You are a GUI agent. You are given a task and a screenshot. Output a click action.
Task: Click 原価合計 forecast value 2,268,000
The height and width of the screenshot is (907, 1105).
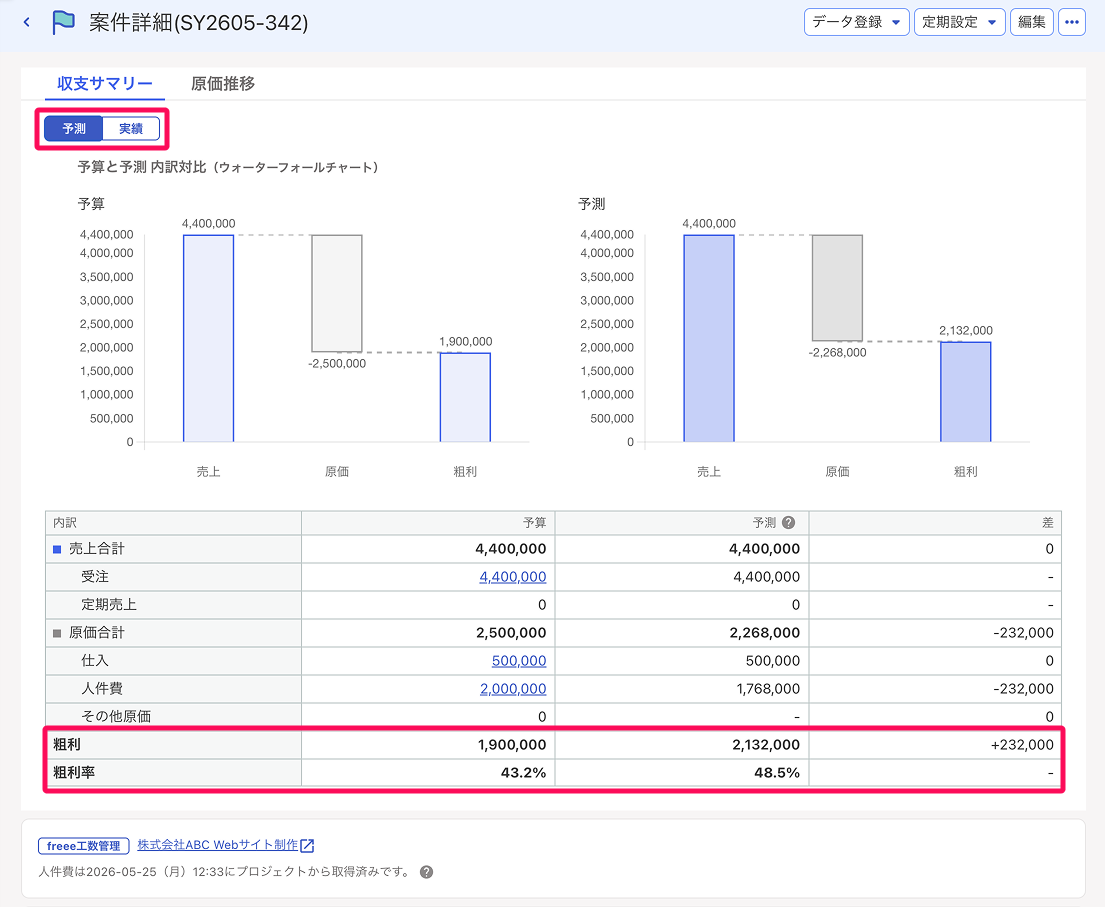765,633
